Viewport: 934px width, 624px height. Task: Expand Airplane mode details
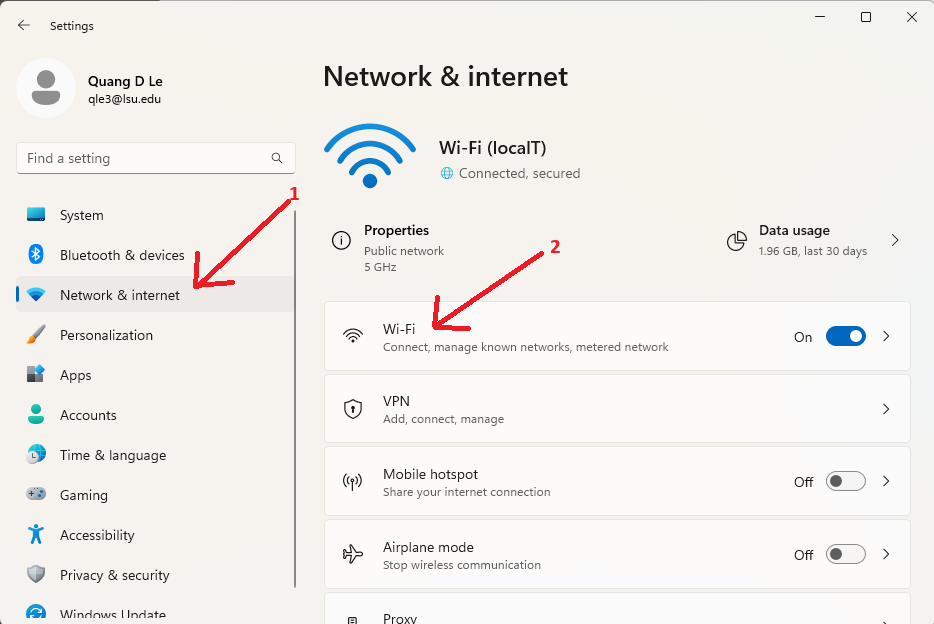[x=886, y=554]
